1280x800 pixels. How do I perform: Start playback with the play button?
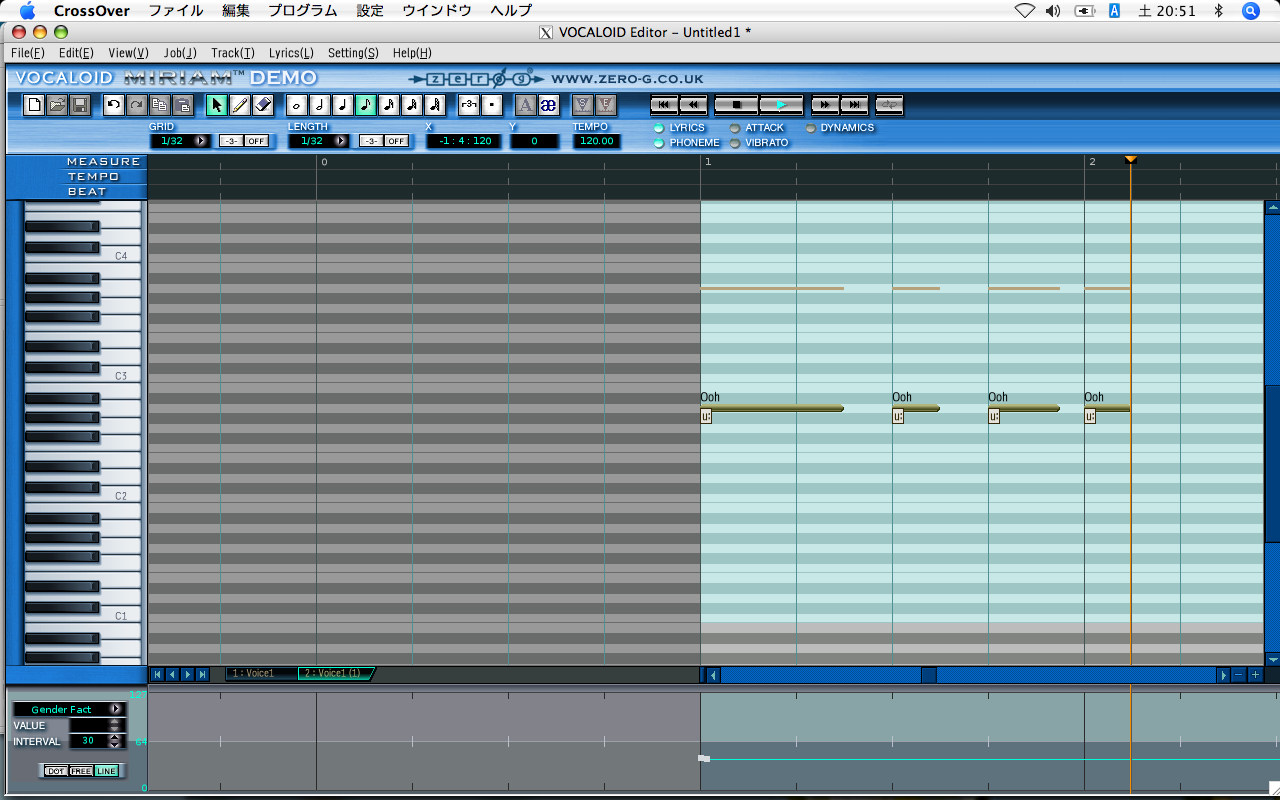(781, 105)
